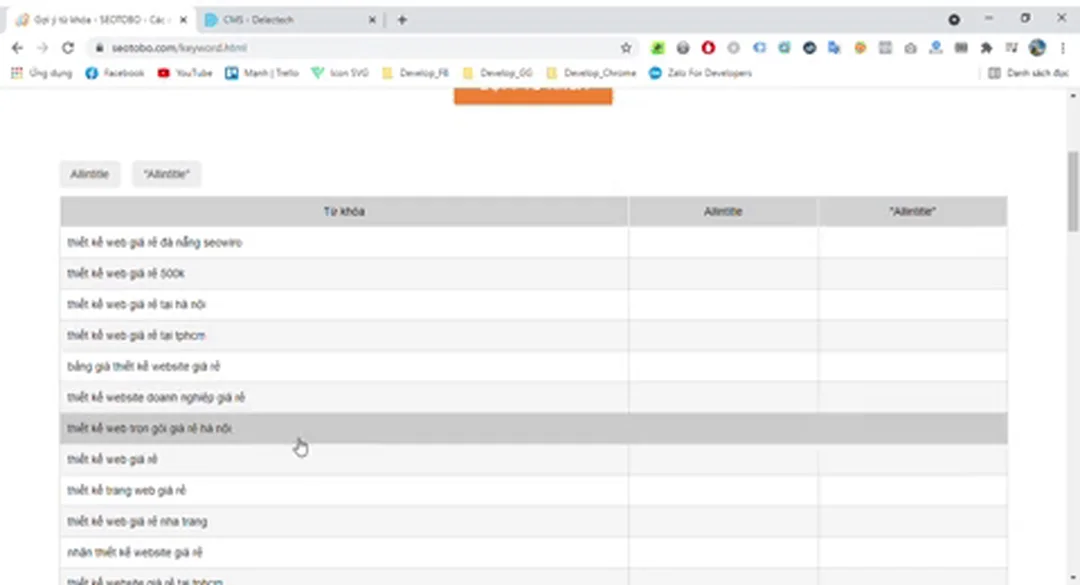Click the orange button above the table
This screenshot has height=585, width=1080.
pos(533,96)
